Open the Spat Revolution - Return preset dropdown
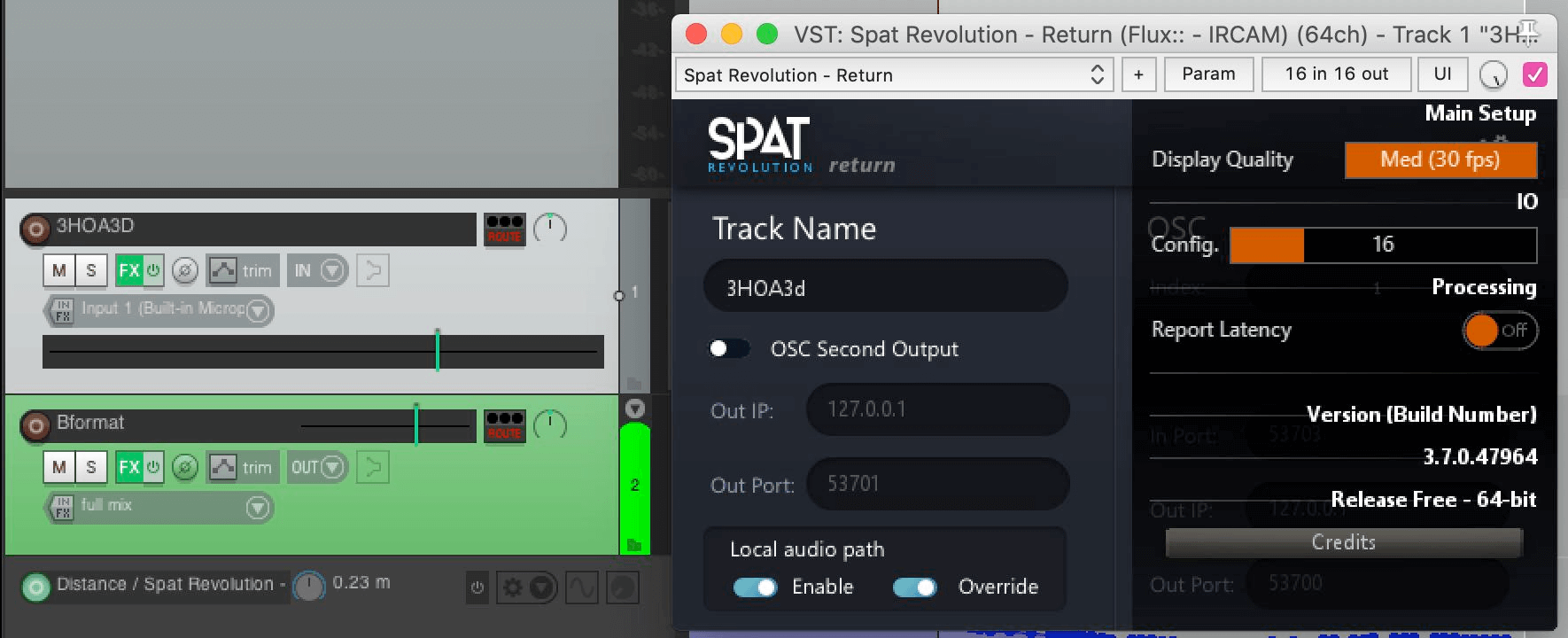The height and width of the screenshot is (638, 1568). [895, 74]
